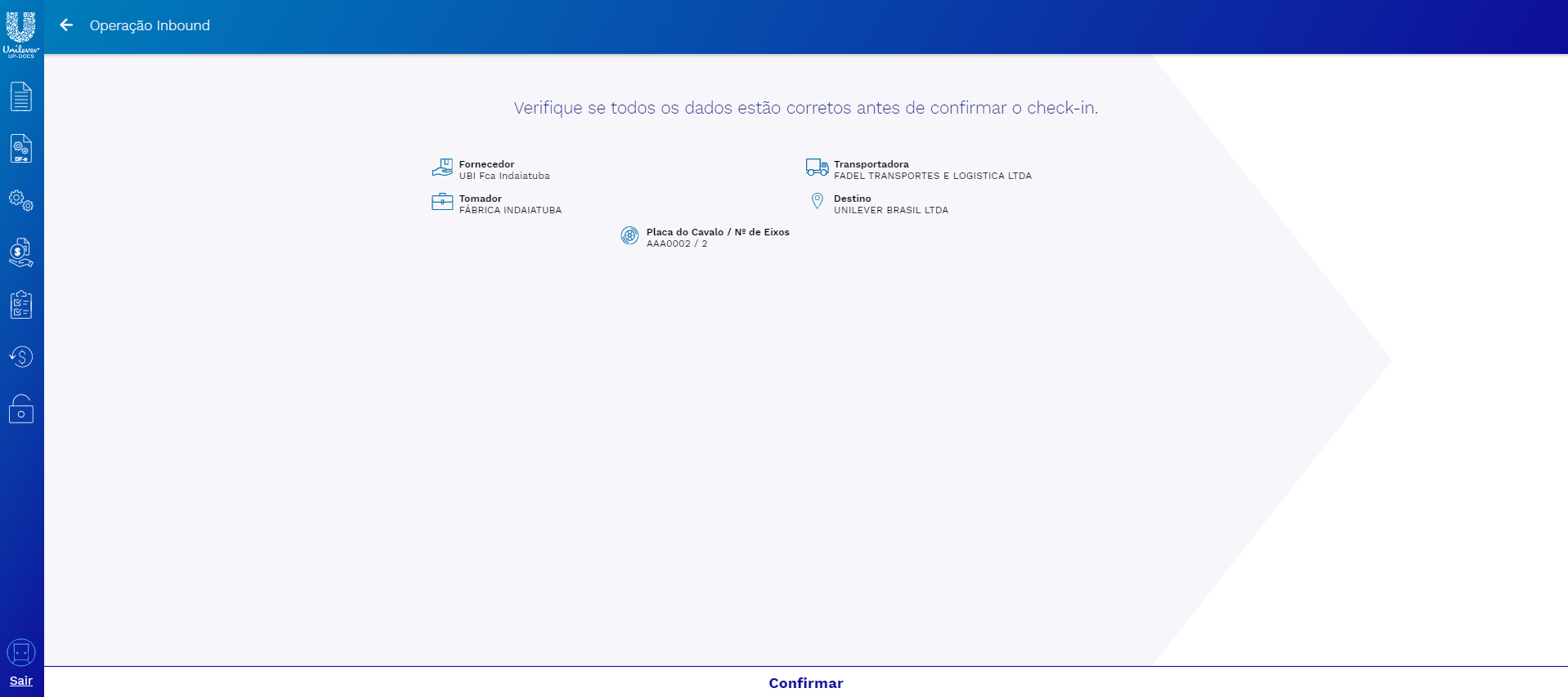Click the 'Fornecedor' label
Viewport: 1568px width, 697px height.
coord(486,164)
